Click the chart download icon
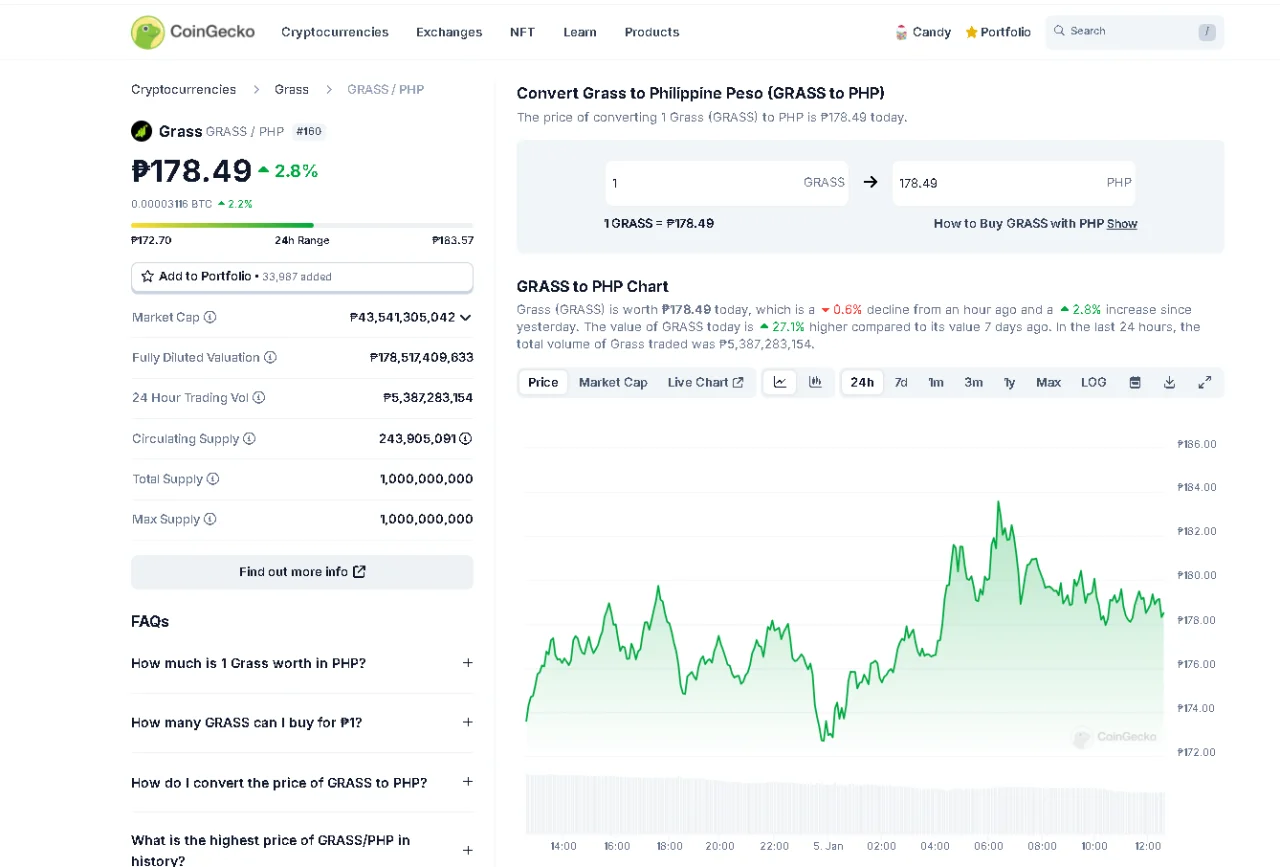The width and height of the screenshot is (1280, 867). click(x=1169, y=382)
